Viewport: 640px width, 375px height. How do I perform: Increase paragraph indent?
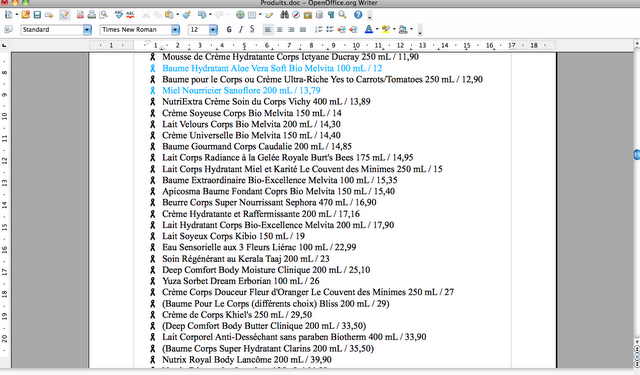353,29
